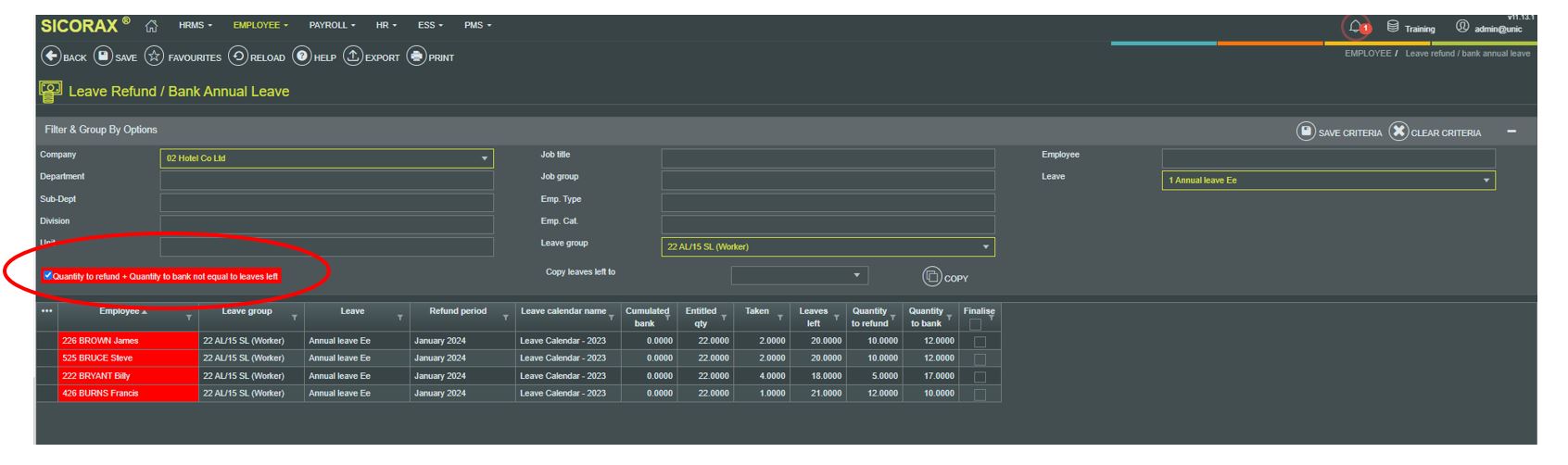Screen dimensions: 1568x465
Task: Open the PMS menu
Action: click(x=478, y=25)
